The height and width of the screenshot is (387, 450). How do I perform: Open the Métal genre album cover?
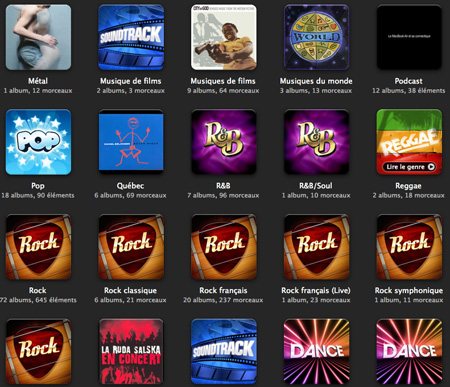click(38, 37)
